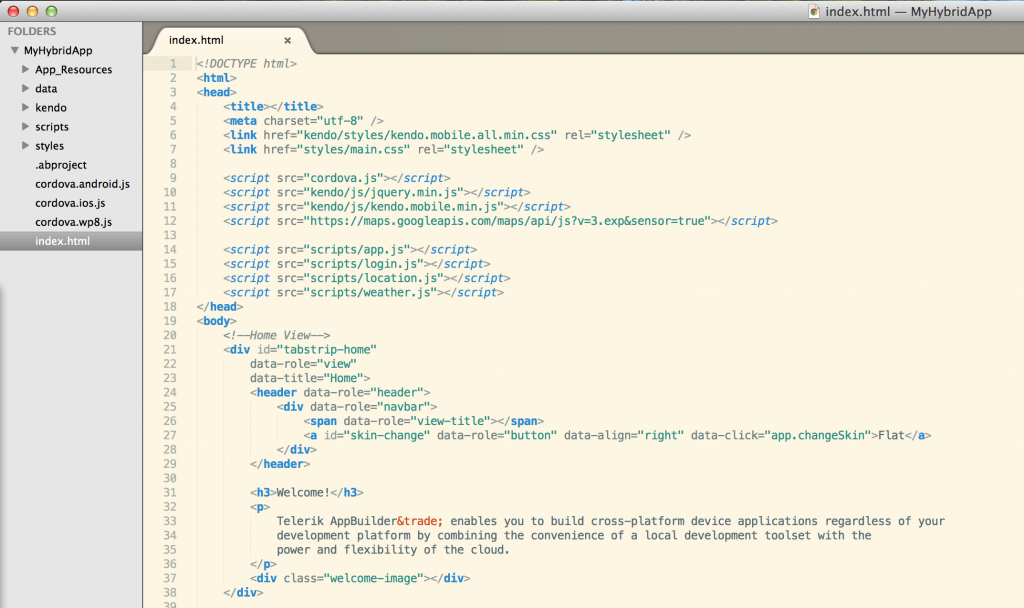Click line number 1 in the gutter
1024x608 pixels.
click(173, 63)
